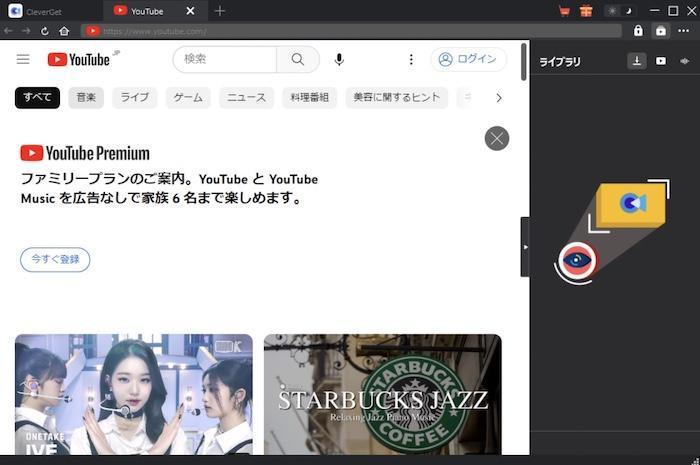
Task: Go forward with the browser forward arrow
Action: [x=26, y=31]
